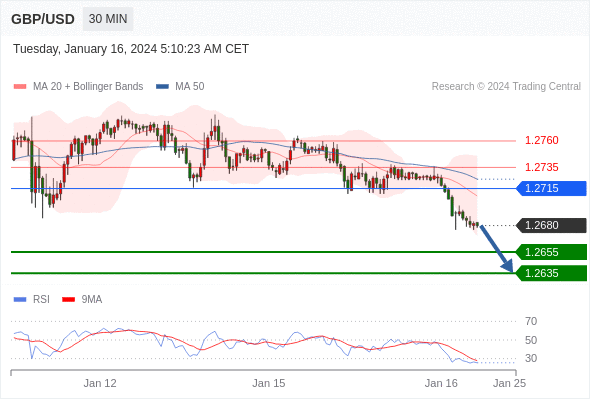
Task: Click the 'MA 20 + Bollinger Bands' legend label
Action: [88, 87]
